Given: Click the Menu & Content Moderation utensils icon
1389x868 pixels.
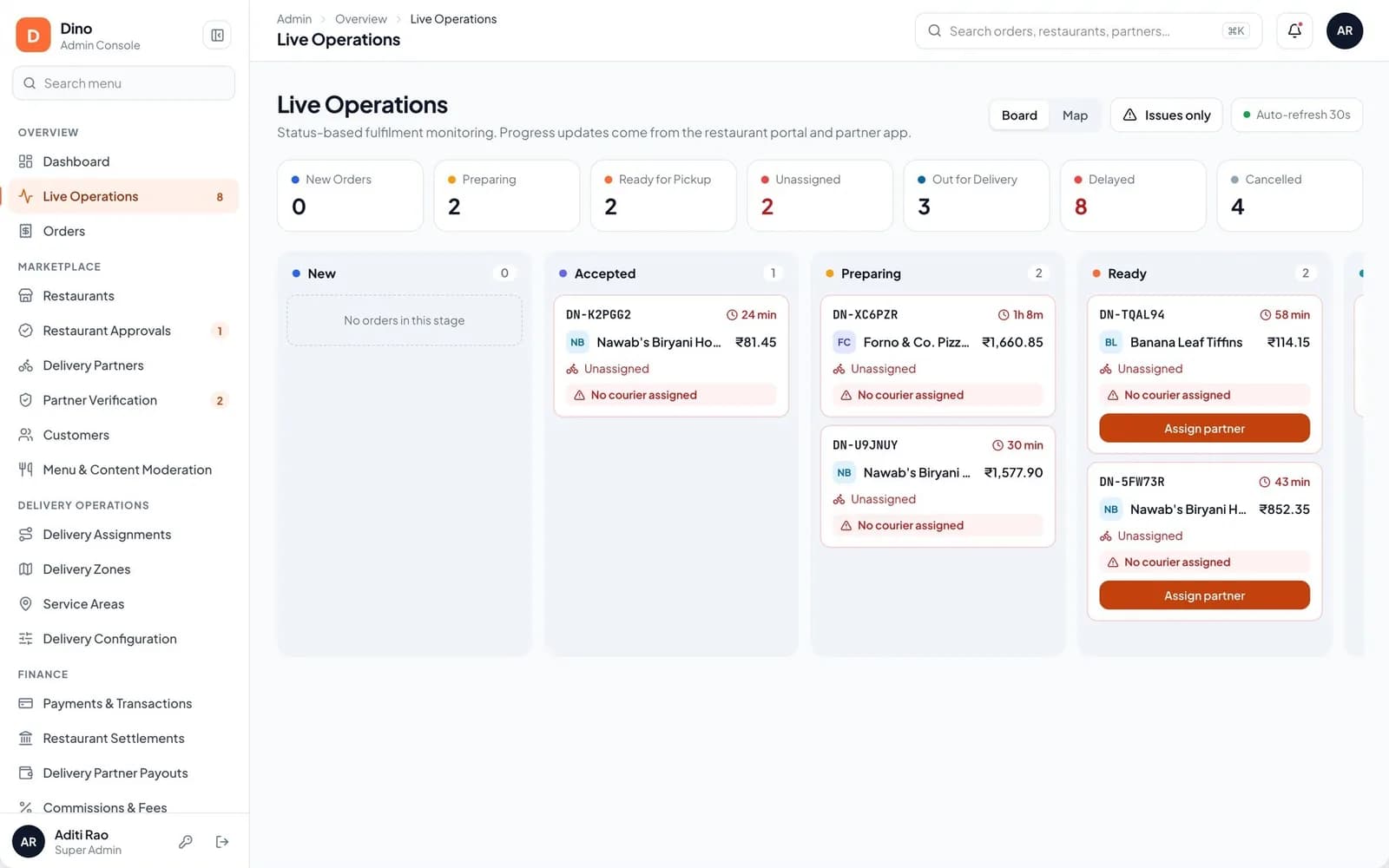Looking at the screenshot, I should pos(26,470).
